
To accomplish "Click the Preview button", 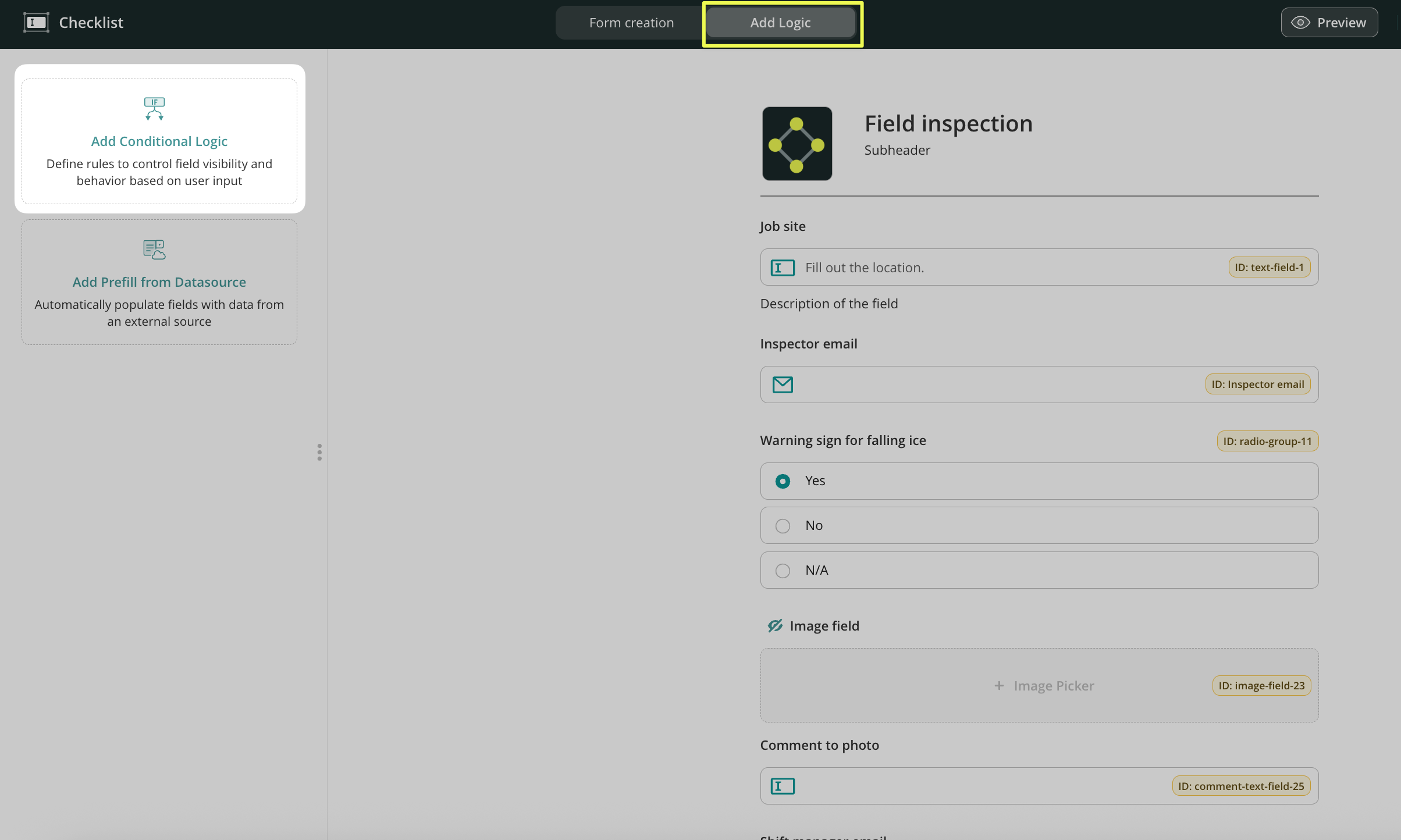I will point(1328,23).
